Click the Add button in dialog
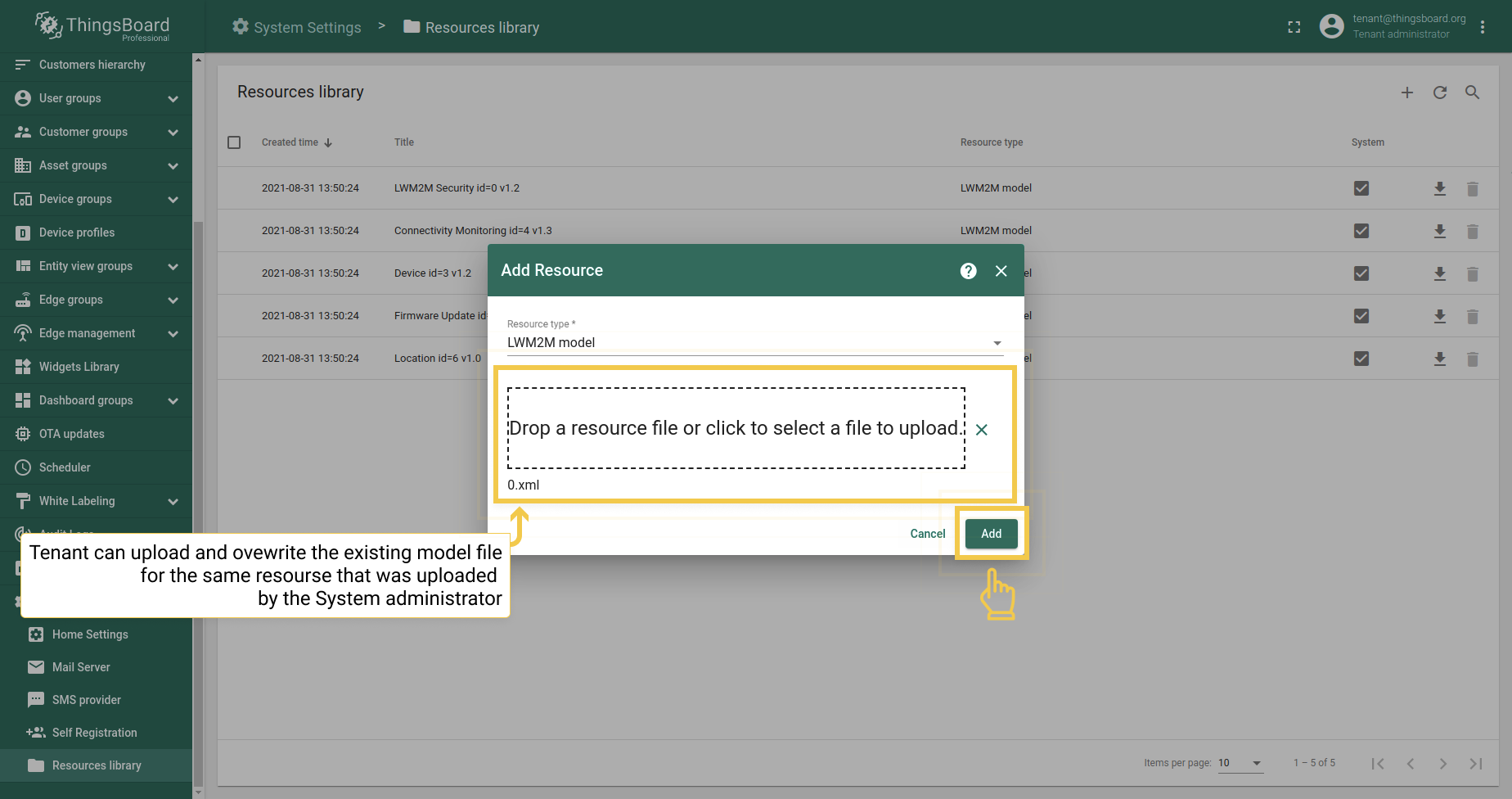 (992, 534)
